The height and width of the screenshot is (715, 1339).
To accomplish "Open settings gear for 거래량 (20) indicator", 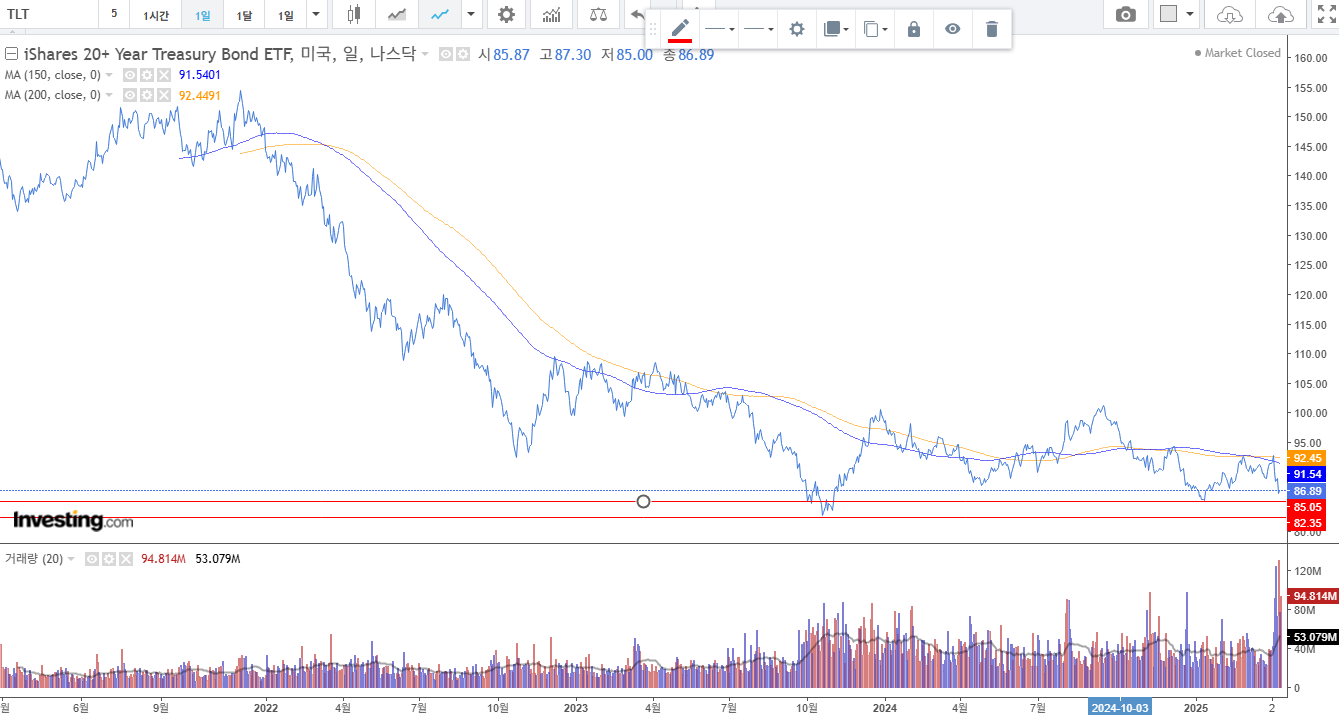I will click(x=109, y=559).
